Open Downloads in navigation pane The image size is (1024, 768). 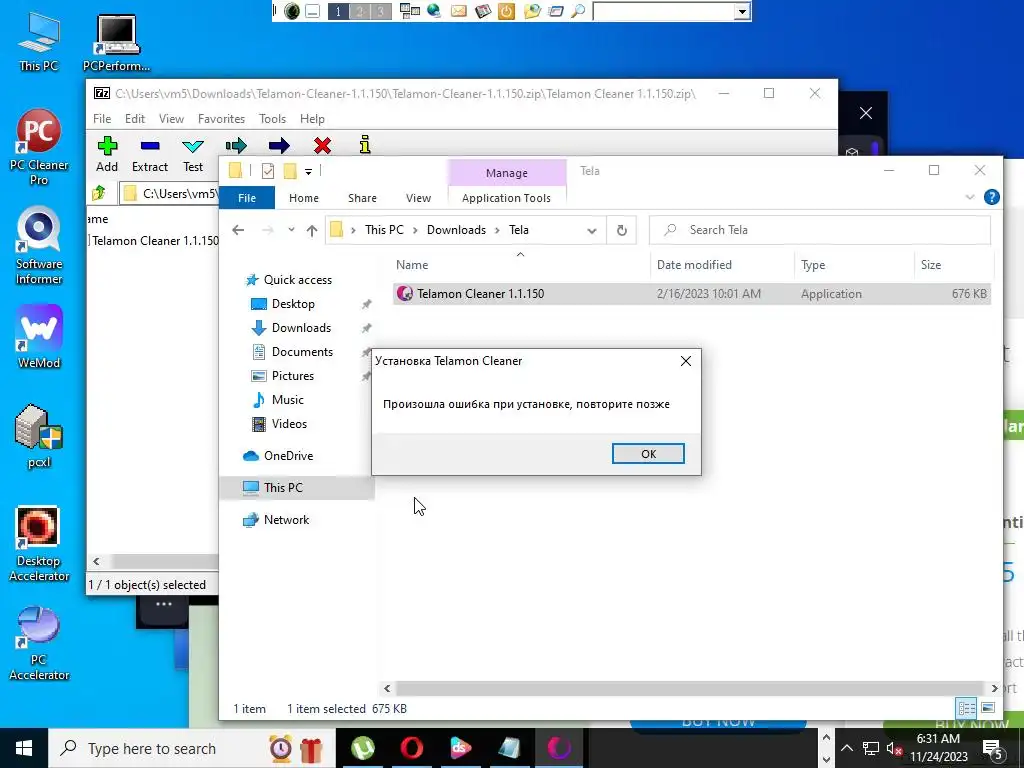click(301, 328)
